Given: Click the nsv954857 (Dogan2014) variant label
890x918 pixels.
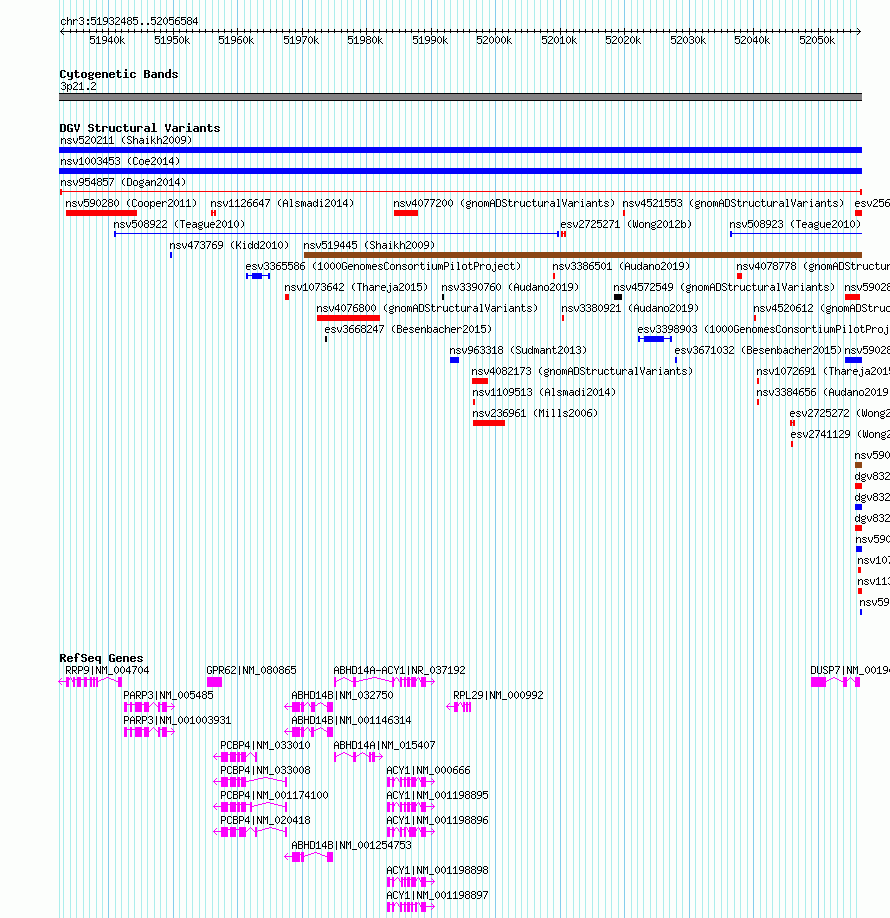Looking at the screenshot, I should coord(123,183).
